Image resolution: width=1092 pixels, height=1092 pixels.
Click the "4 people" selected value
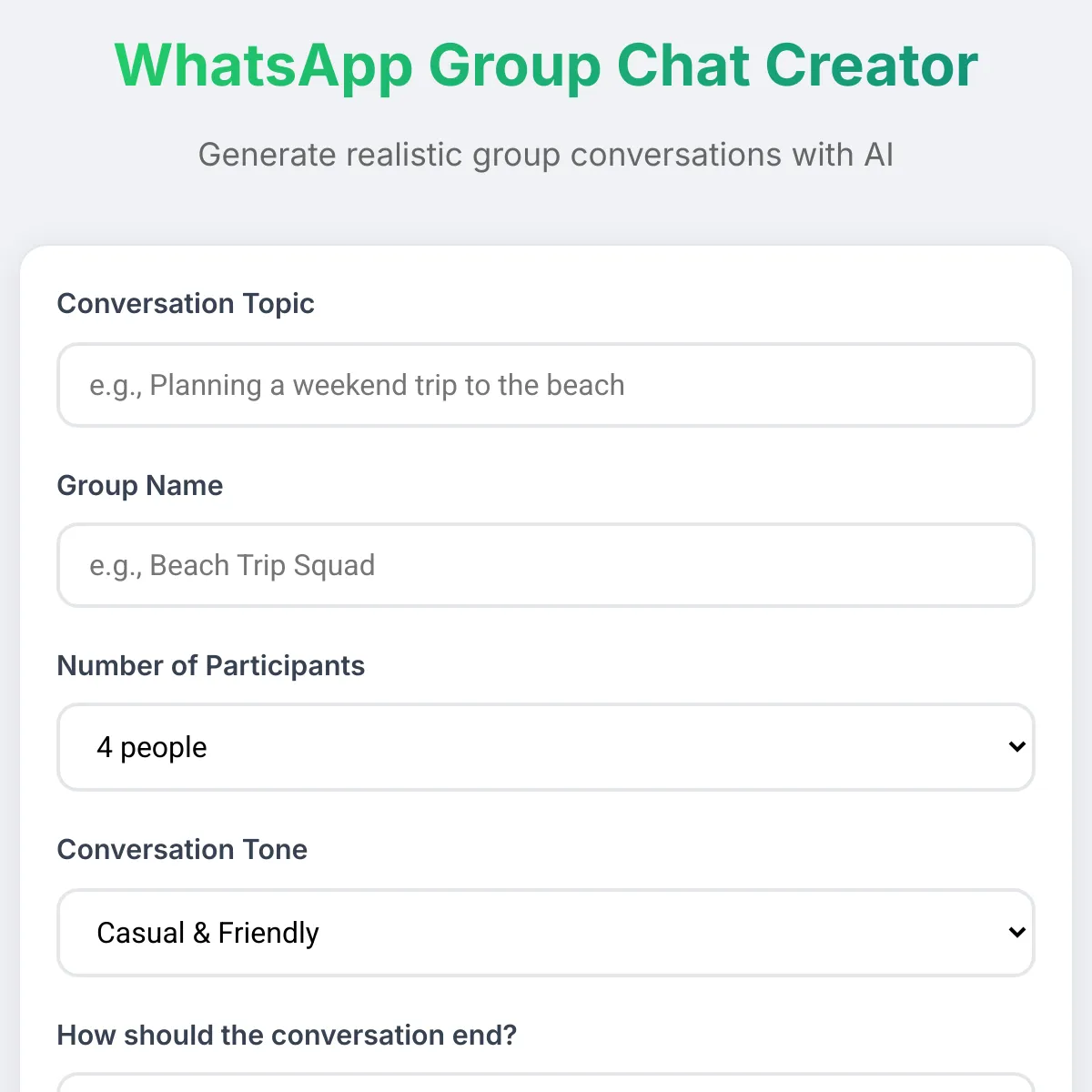click(x=152, y=747)
